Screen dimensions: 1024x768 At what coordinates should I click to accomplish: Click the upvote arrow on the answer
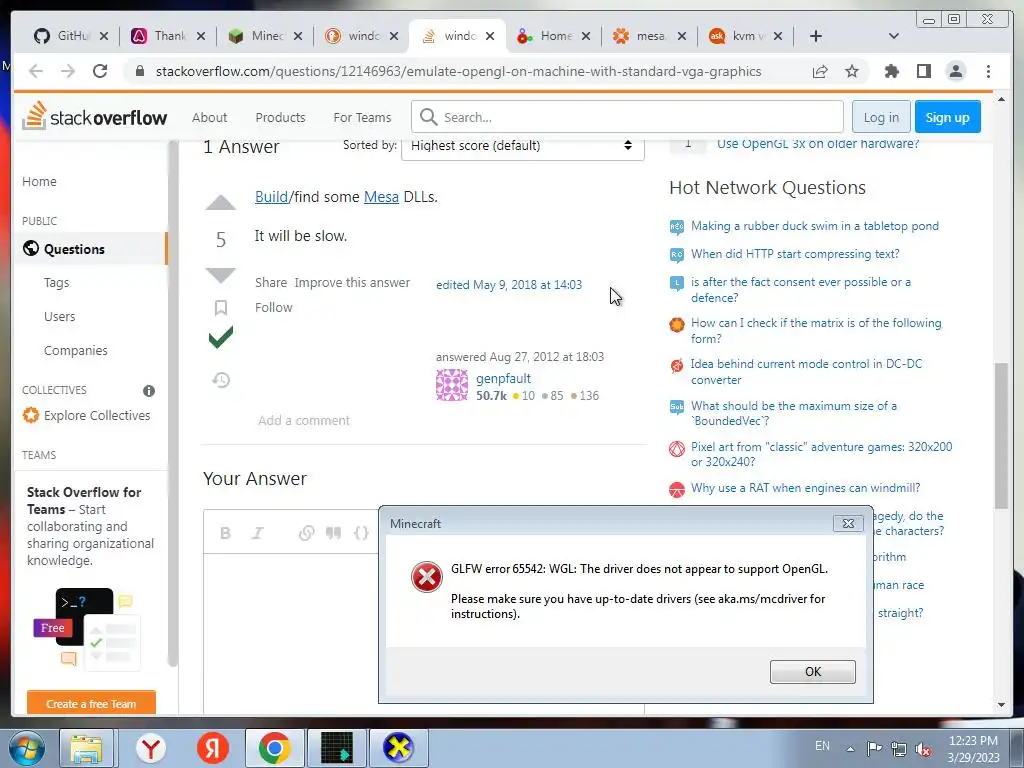point(221,202)
